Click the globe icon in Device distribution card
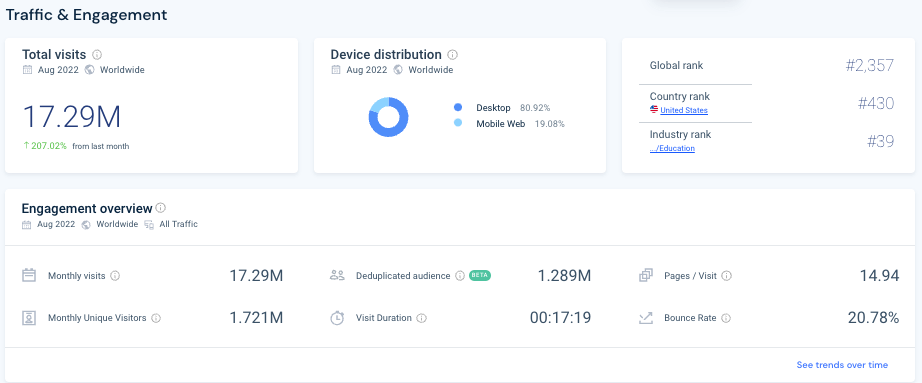This screenshot has width=922, height=383. coord(398,70)
